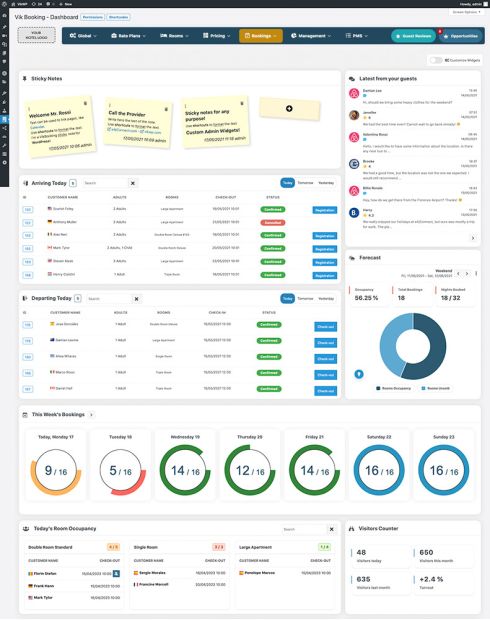490x620 pixels.
Task: Select Tomorrow tab in Departing Today
Action: [x=305, y=299]
